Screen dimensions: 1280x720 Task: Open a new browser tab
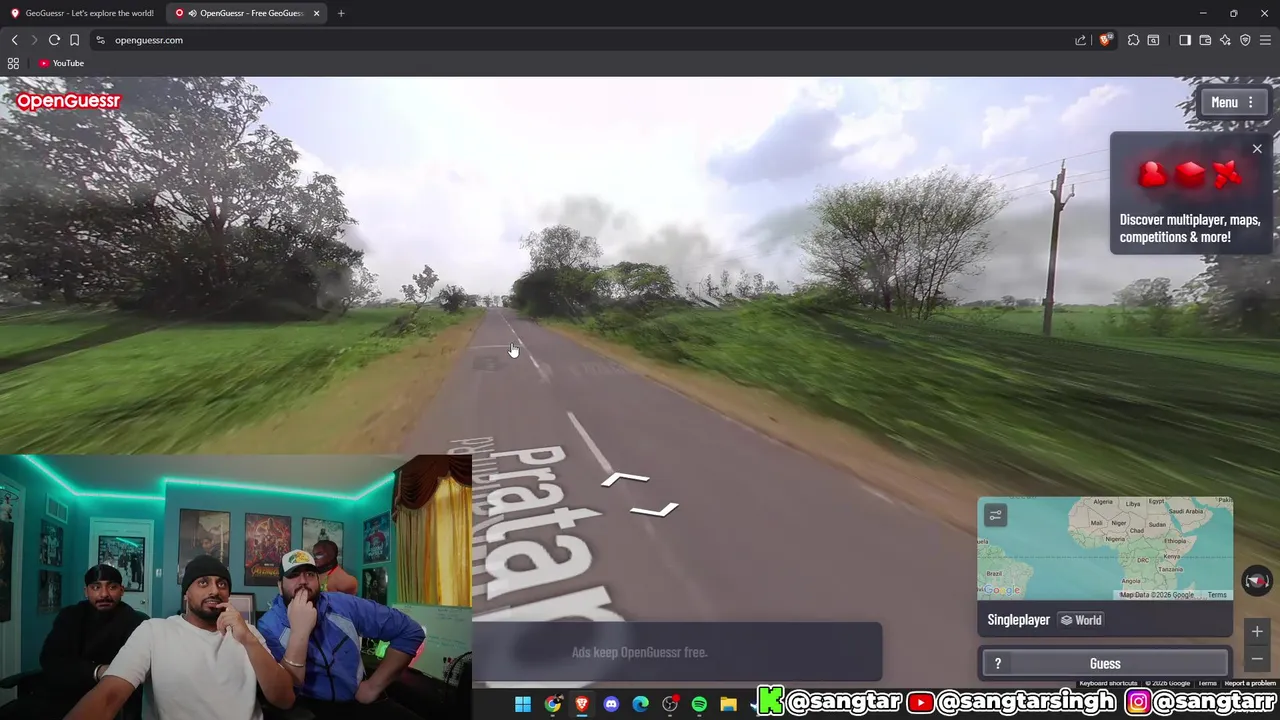[341, 13]
